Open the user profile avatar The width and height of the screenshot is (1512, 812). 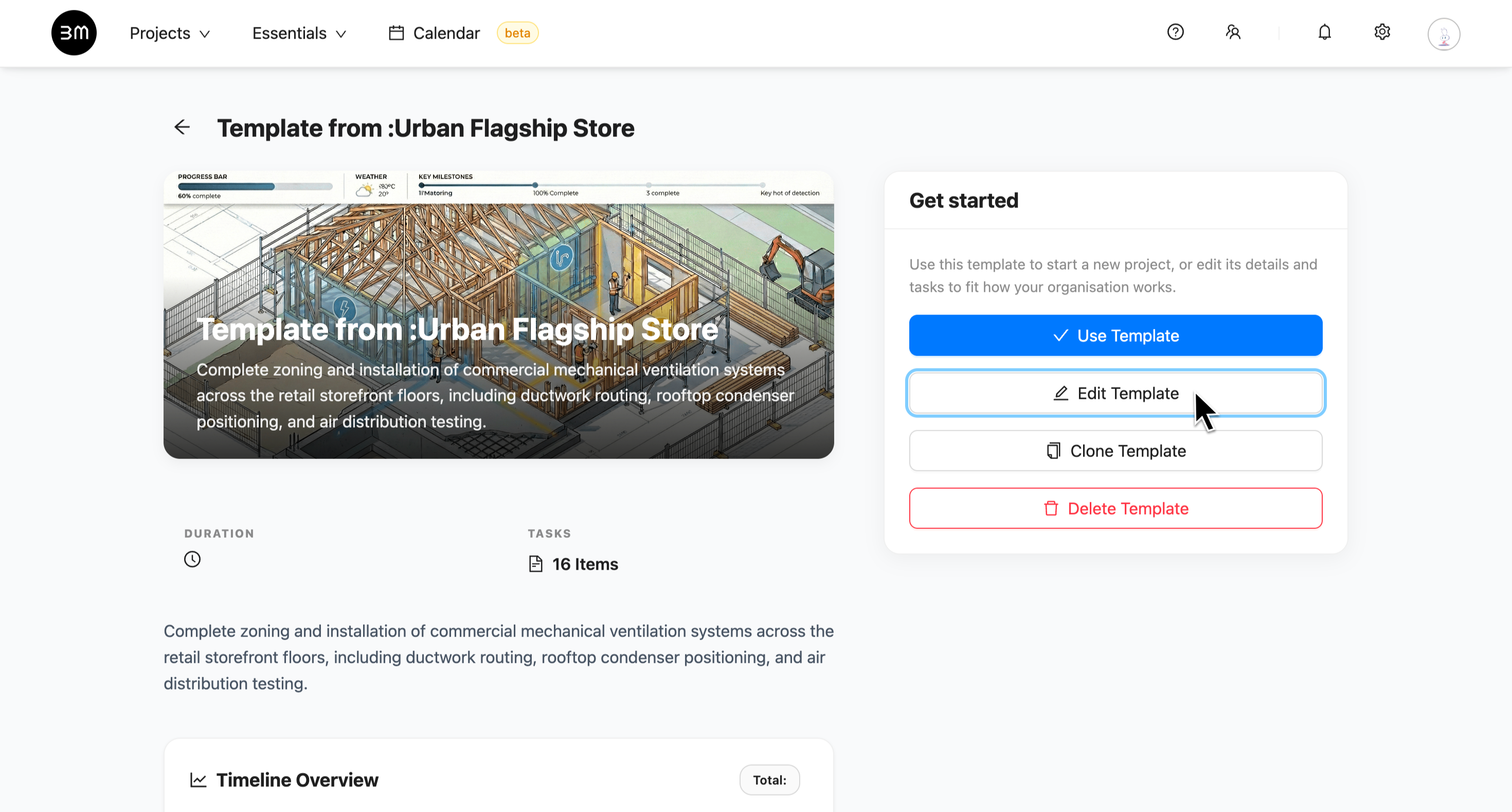point(1444,34)
